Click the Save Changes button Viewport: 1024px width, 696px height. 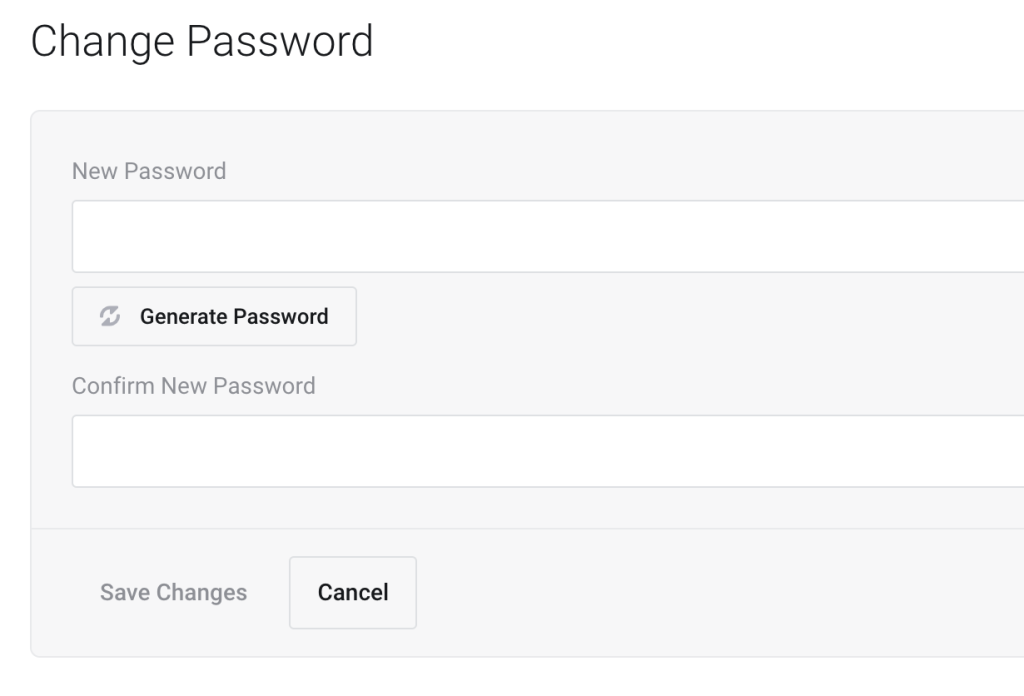click(x=173, y=592)
